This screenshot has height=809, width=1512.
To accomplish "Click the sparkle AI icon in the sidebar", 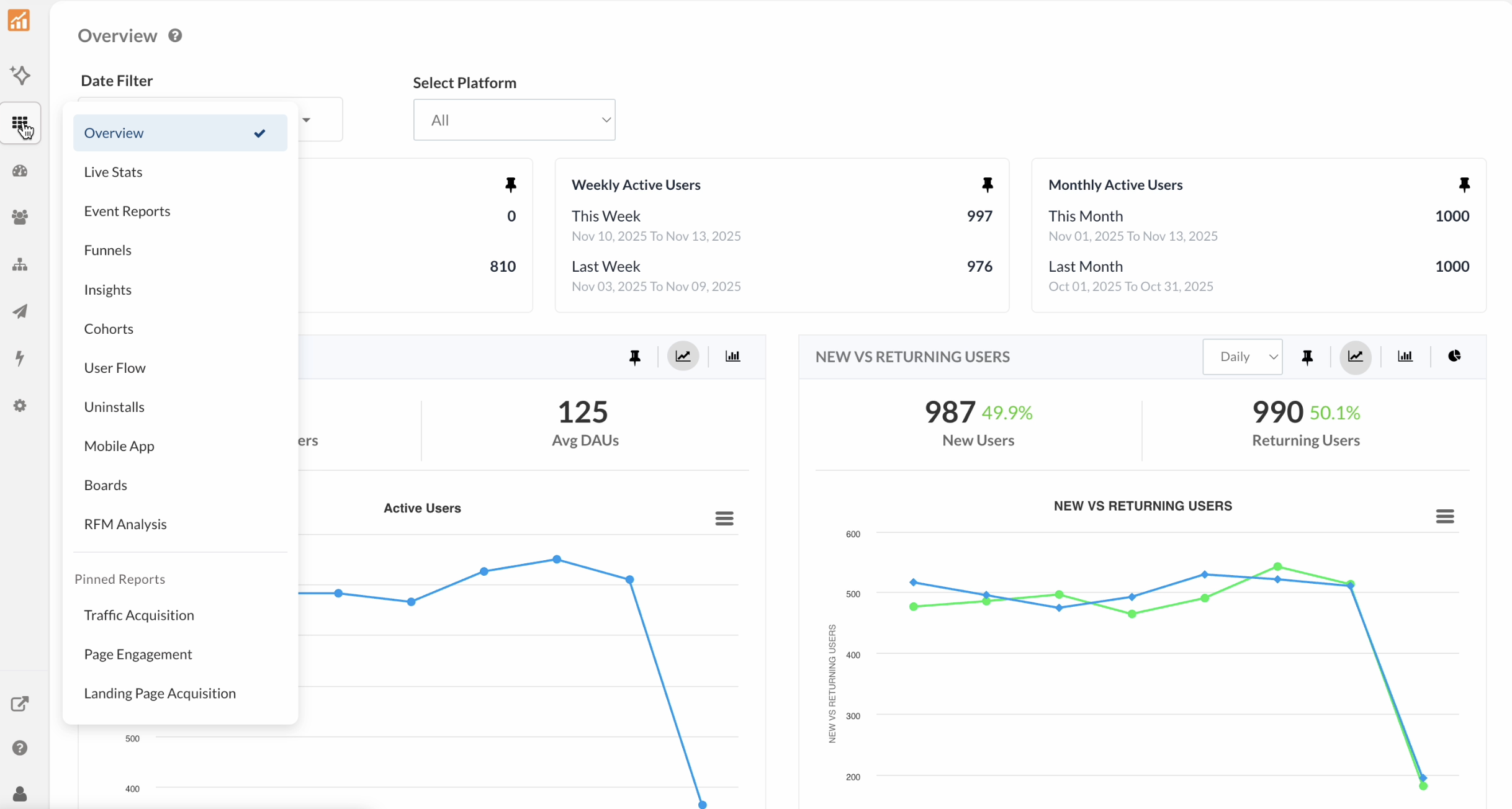I will pos(21,75).
